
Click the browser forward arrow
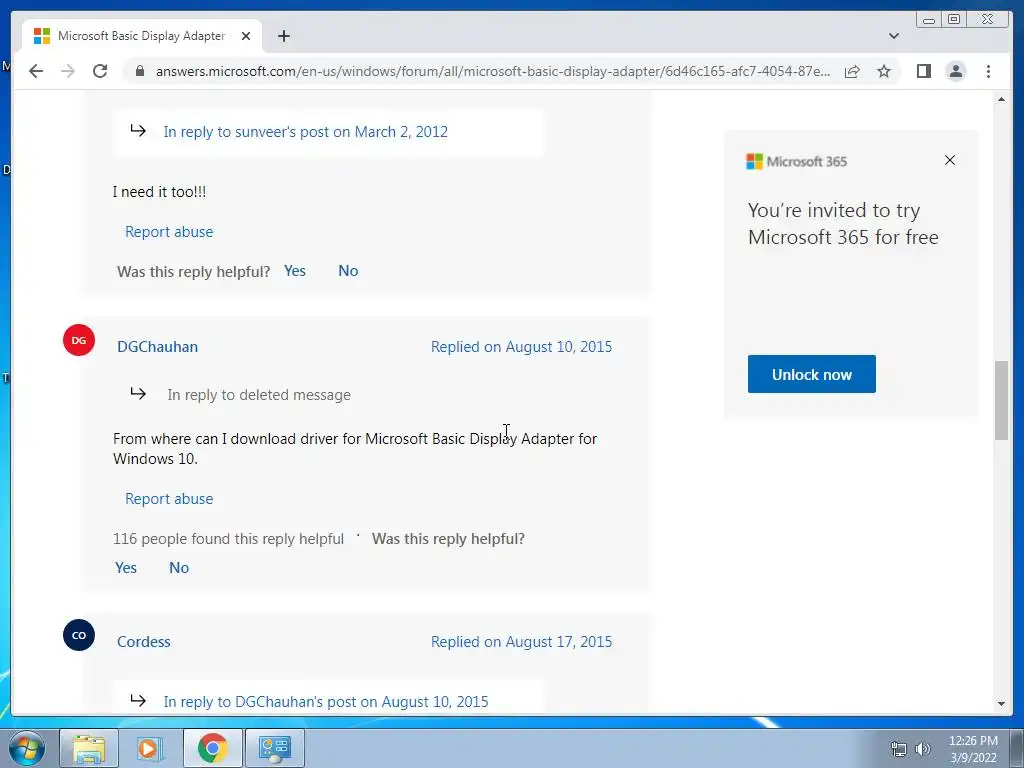68,71
